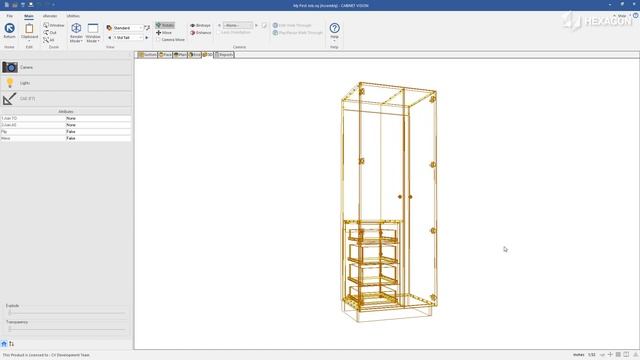The image size is (640, 360).
Task: Click the icon right of Standard dropdown
Action: point(147,28)
